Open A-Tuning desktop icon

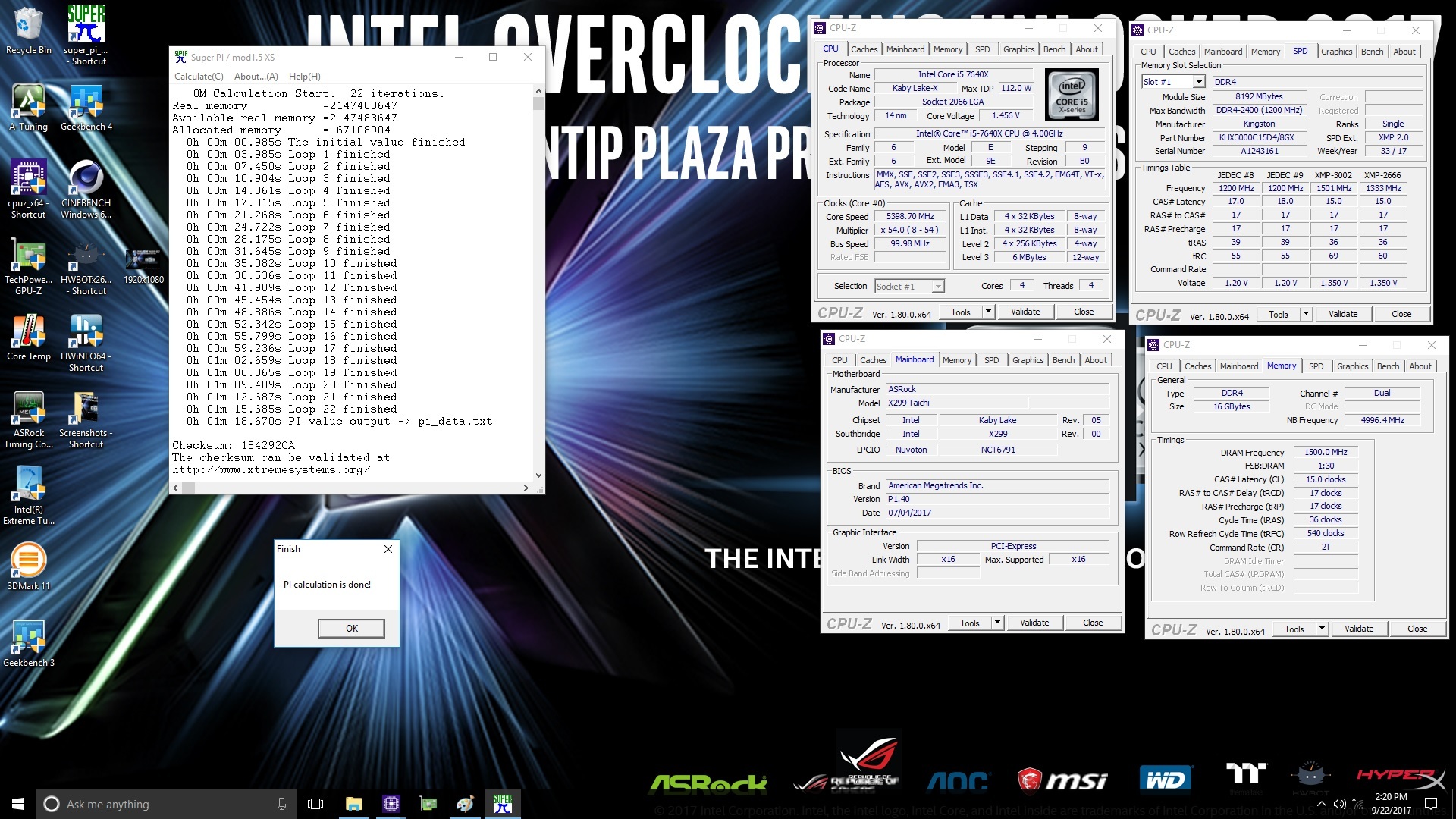point(28,108)
